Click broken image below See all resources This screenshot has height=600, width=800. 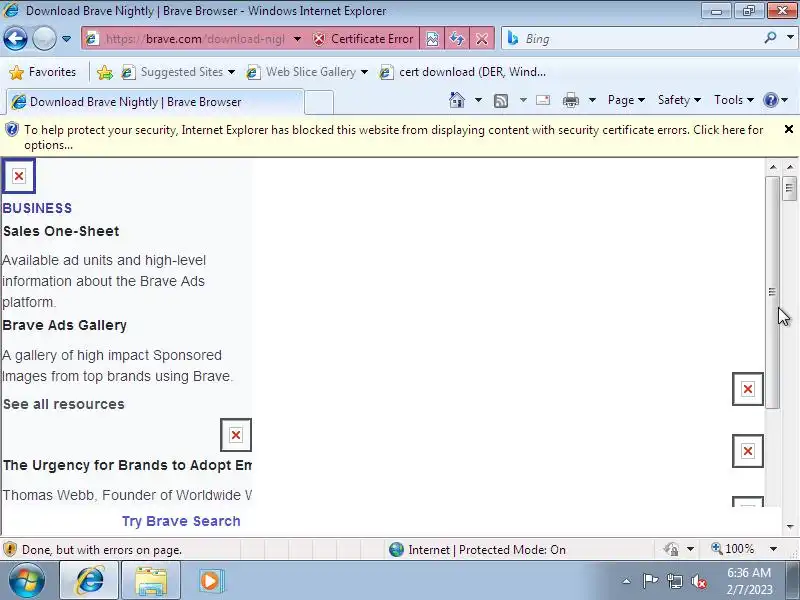tap(236, 435)
